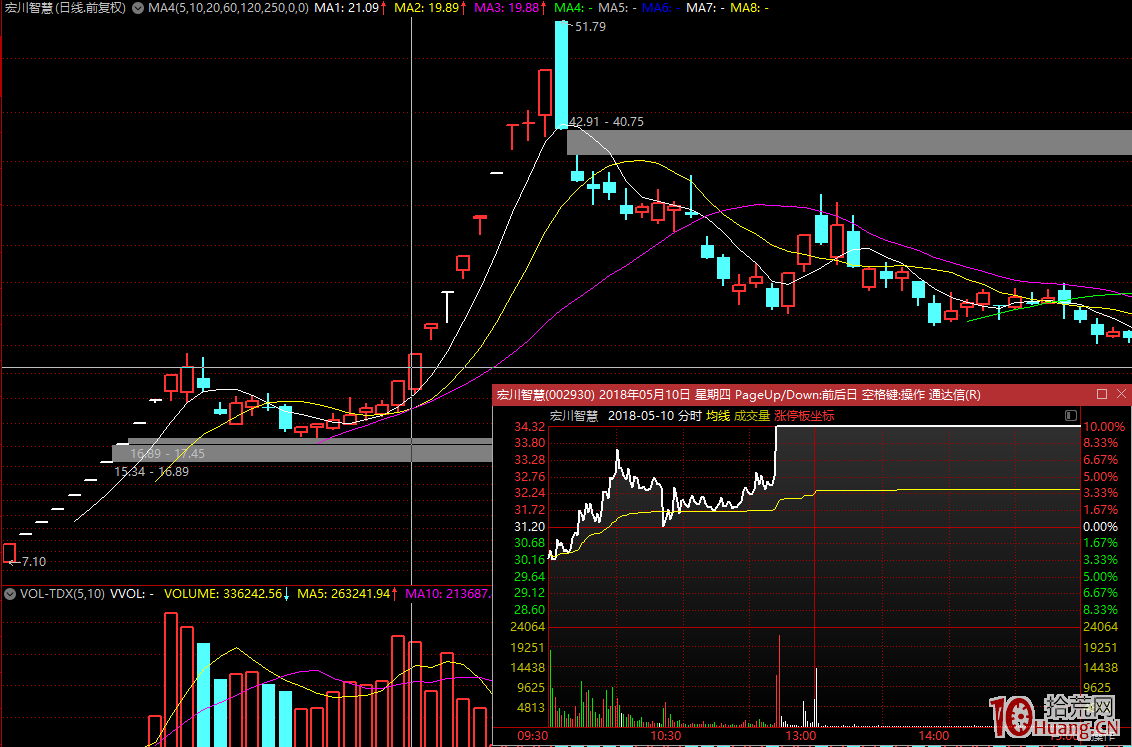Select the red 涨停板坐标 option

point(804,416)
